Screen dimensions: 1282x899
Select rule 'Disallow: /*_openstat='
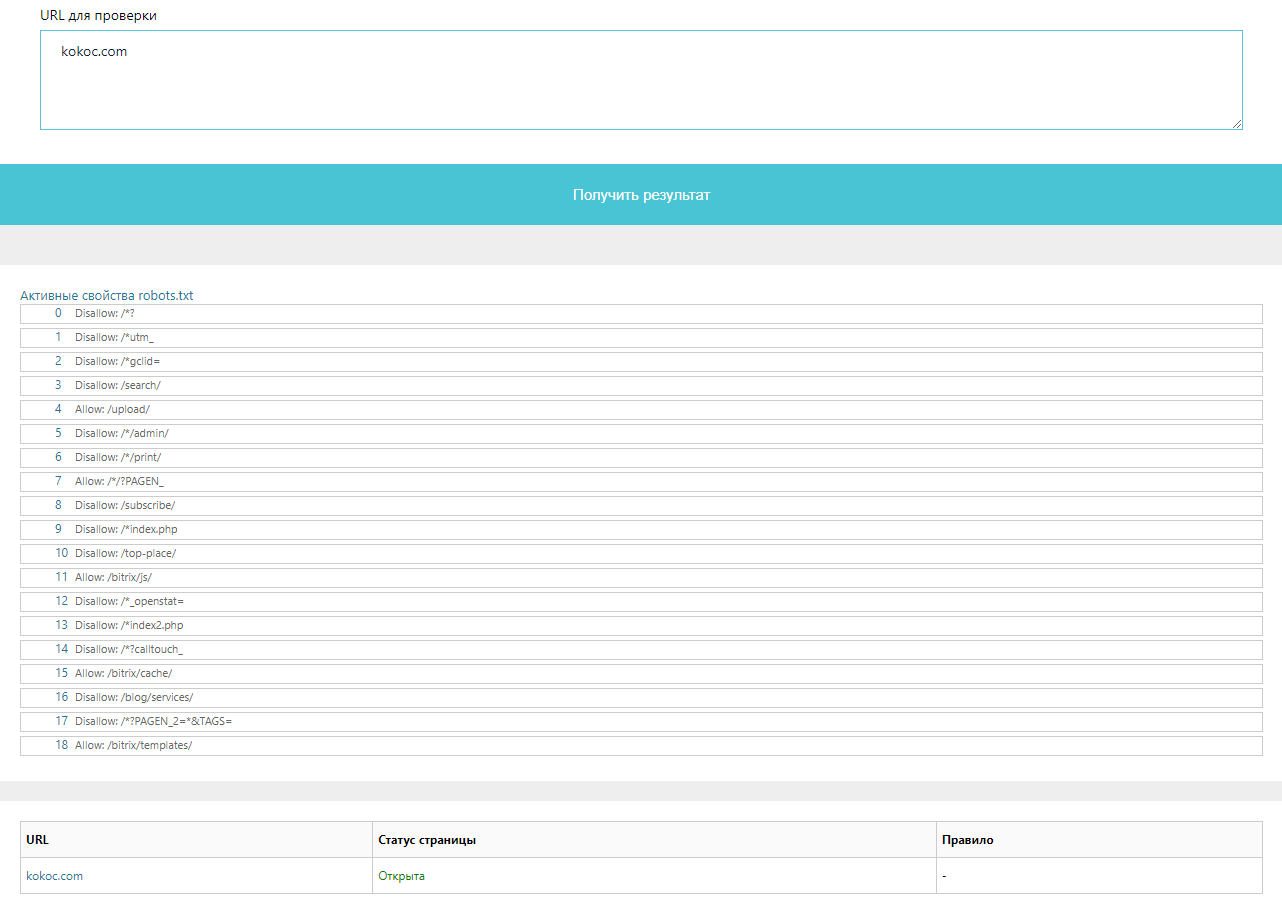641,602
